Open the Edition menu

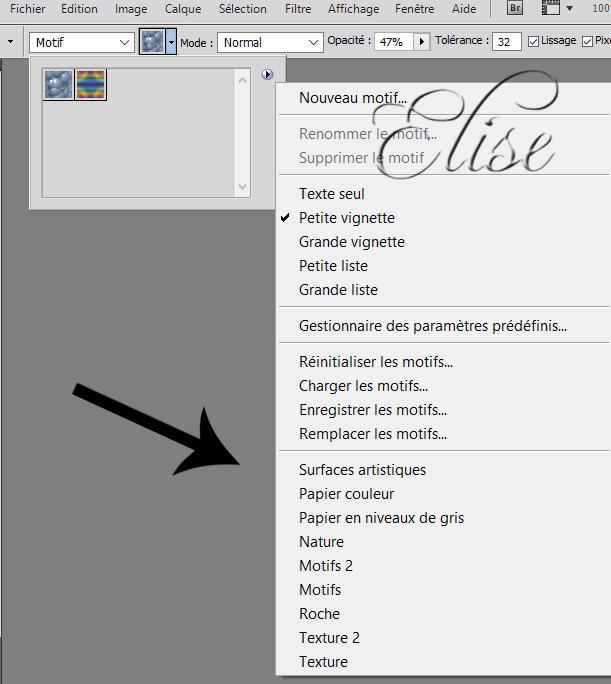click(x=79, y=9)
